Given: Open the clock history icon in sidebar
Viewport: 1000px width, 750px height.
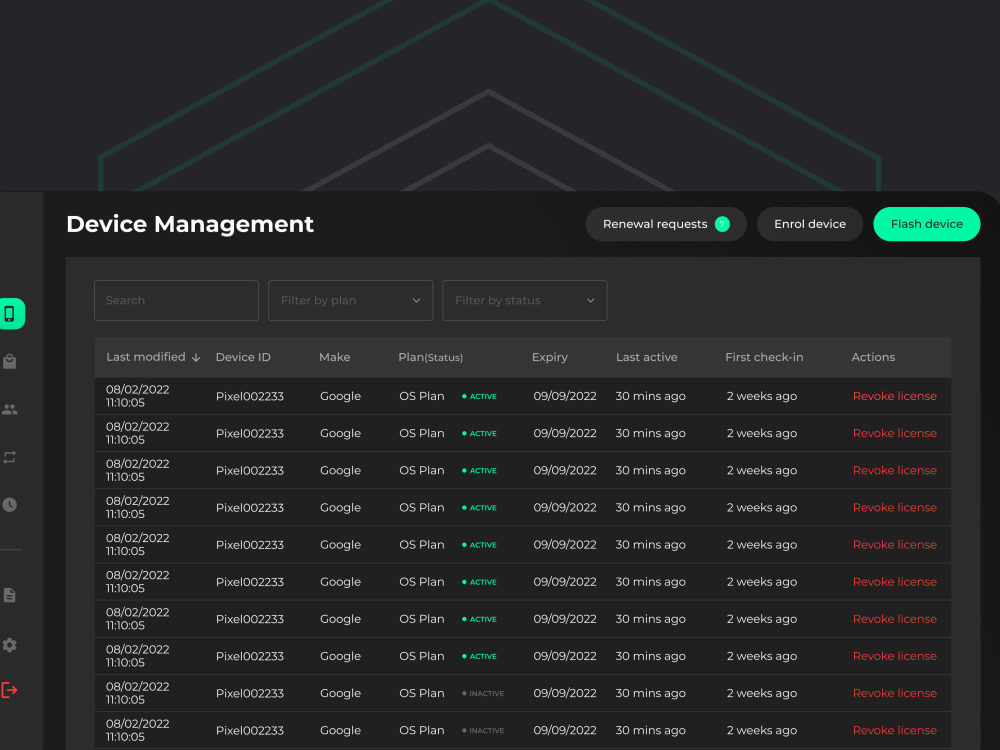Looking at the screenshot, I should pos(10,504).
